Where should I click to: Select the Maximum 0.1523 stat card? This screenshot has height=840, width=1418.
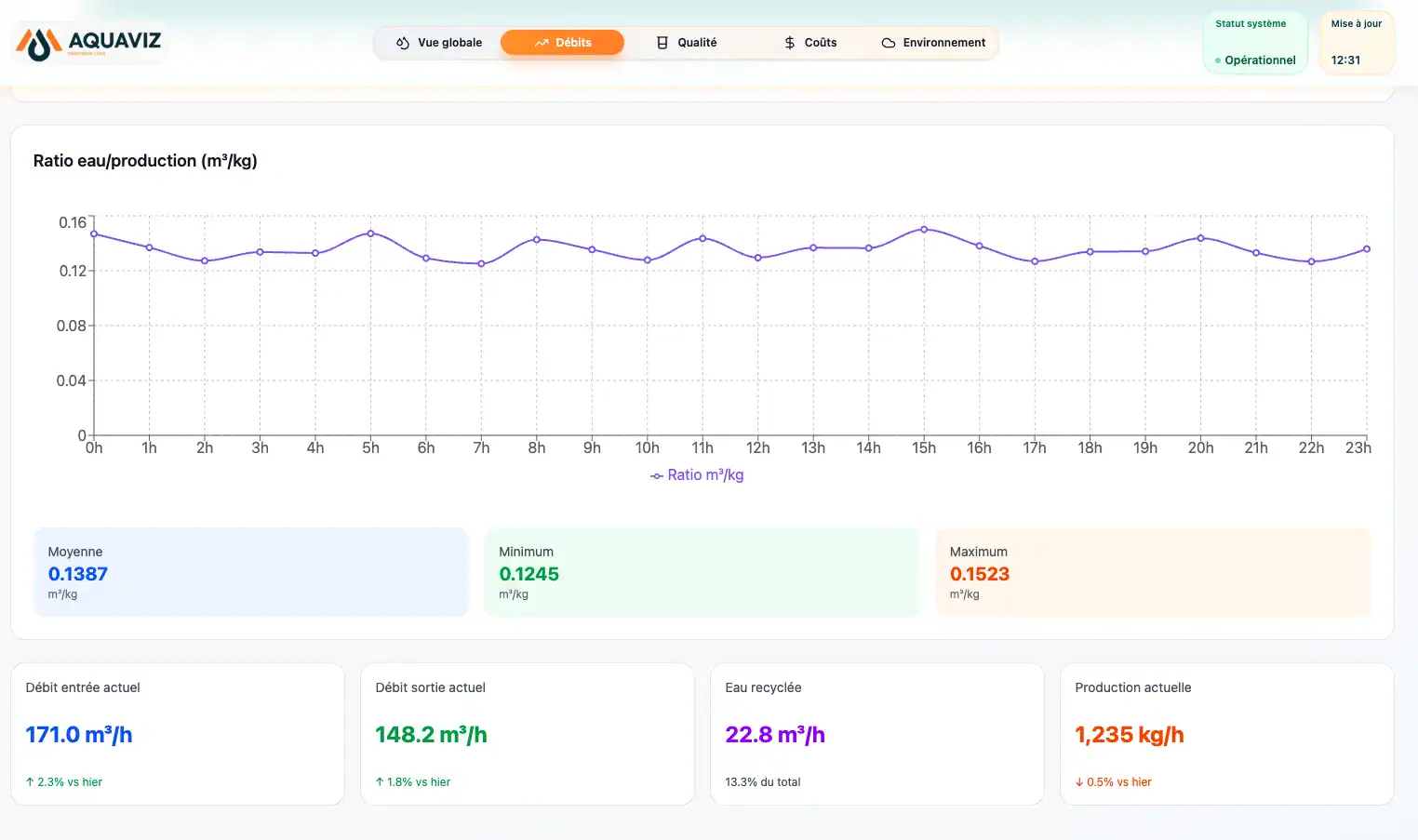1153,572
